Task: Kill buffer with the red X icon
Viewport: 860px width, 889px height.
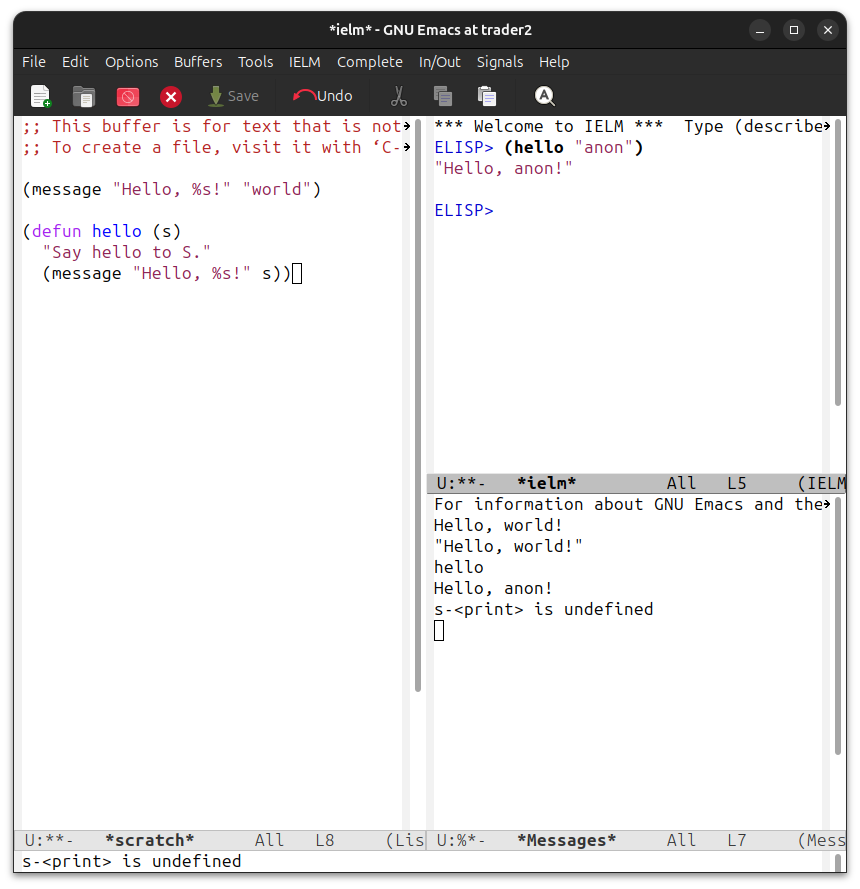Action: click(171, 96)
